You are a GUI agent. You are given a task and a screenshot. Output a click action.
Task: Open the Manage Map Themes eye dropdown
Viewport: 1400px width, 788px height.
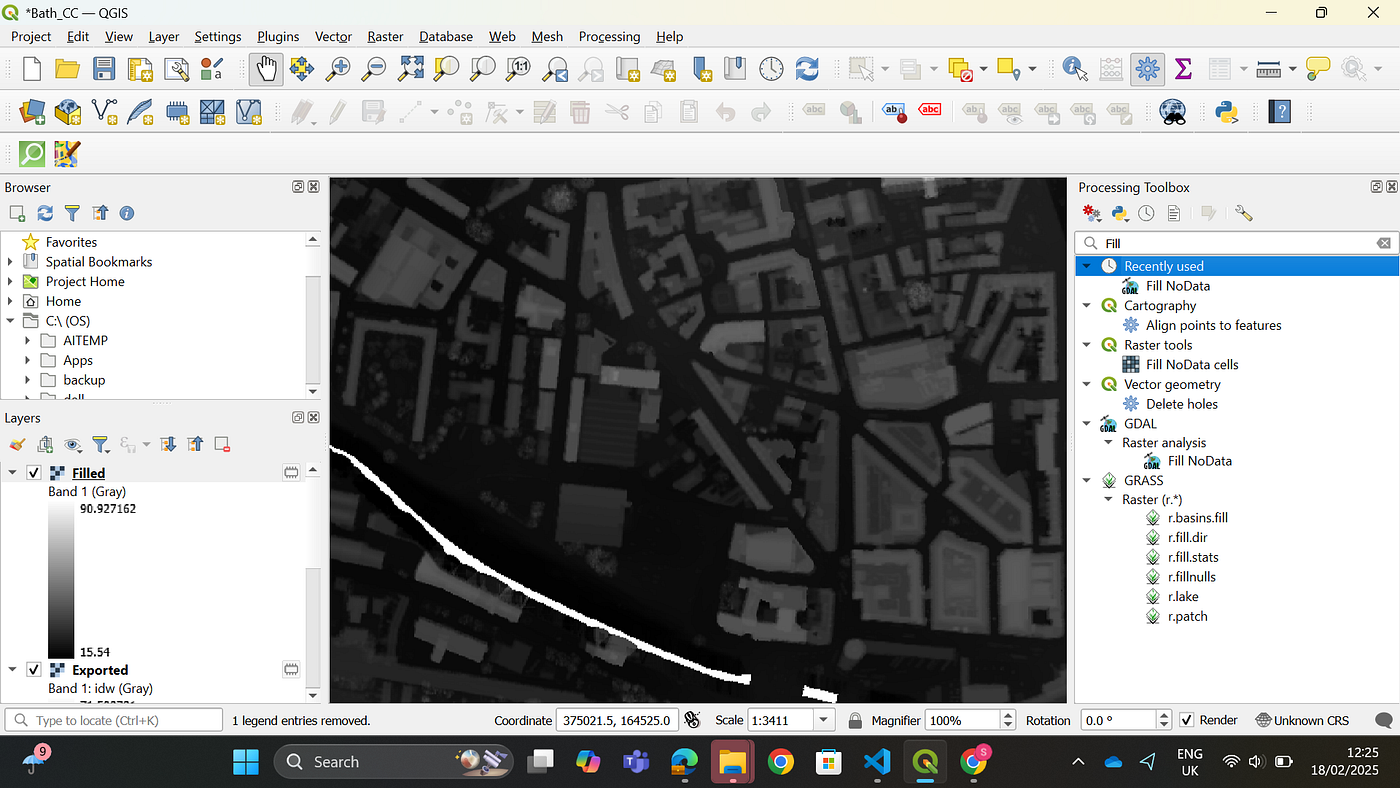point(75,444)
